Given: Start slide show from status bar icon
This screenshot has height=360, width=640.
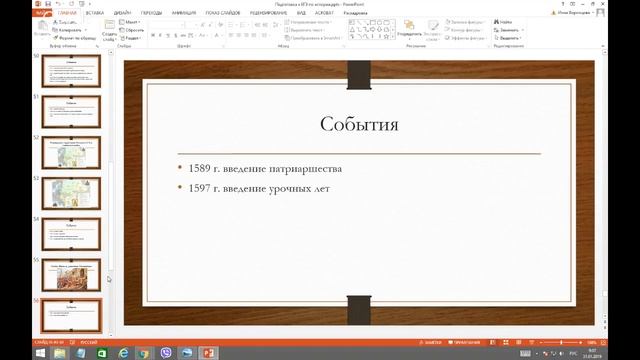Looking at the screenshot, I should coord(531,342).
